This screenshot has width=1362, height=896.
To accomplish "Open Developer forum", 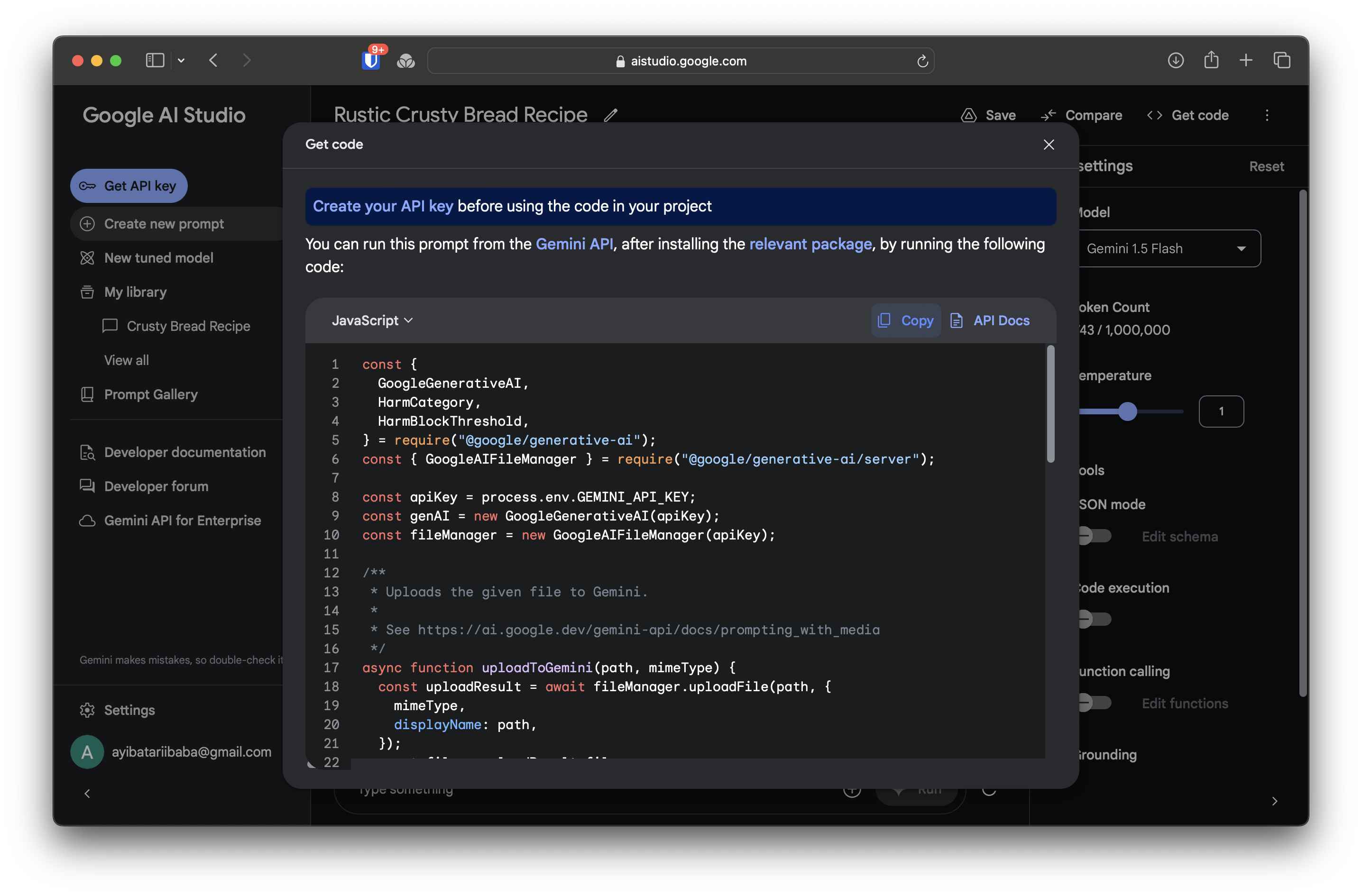I will 156,486.
